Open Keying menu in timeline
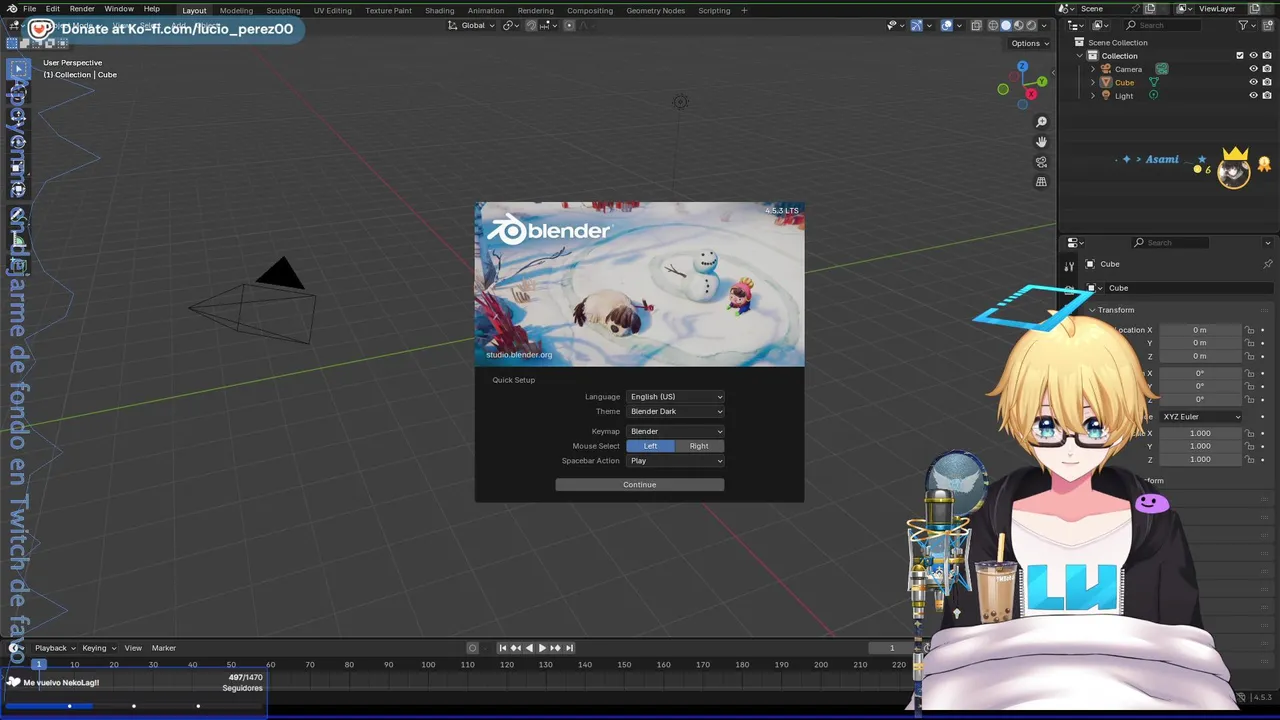 click(98, 648)
